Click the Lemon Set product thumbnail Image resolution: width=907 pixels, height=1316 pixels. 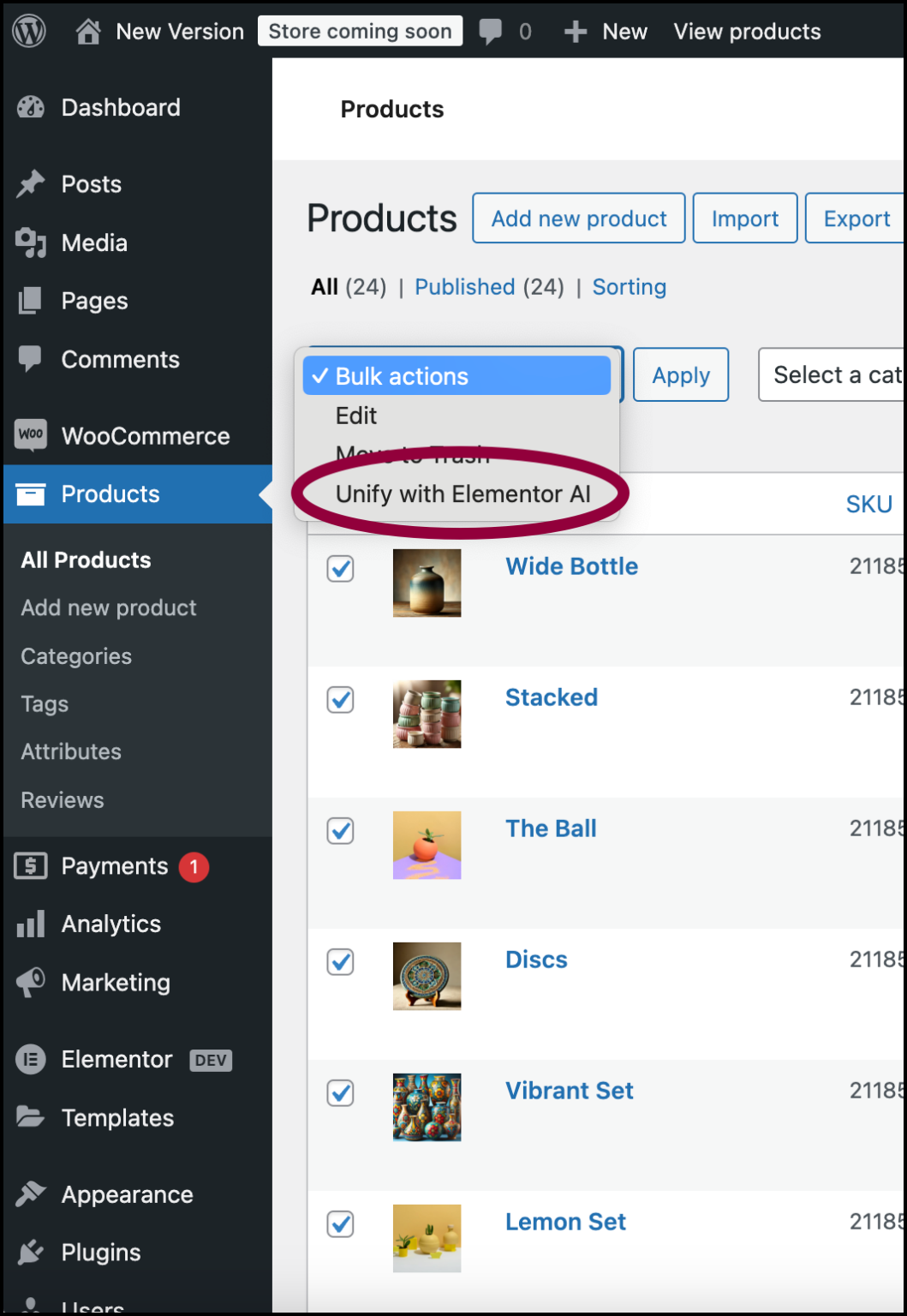[x=427, y=1238]
